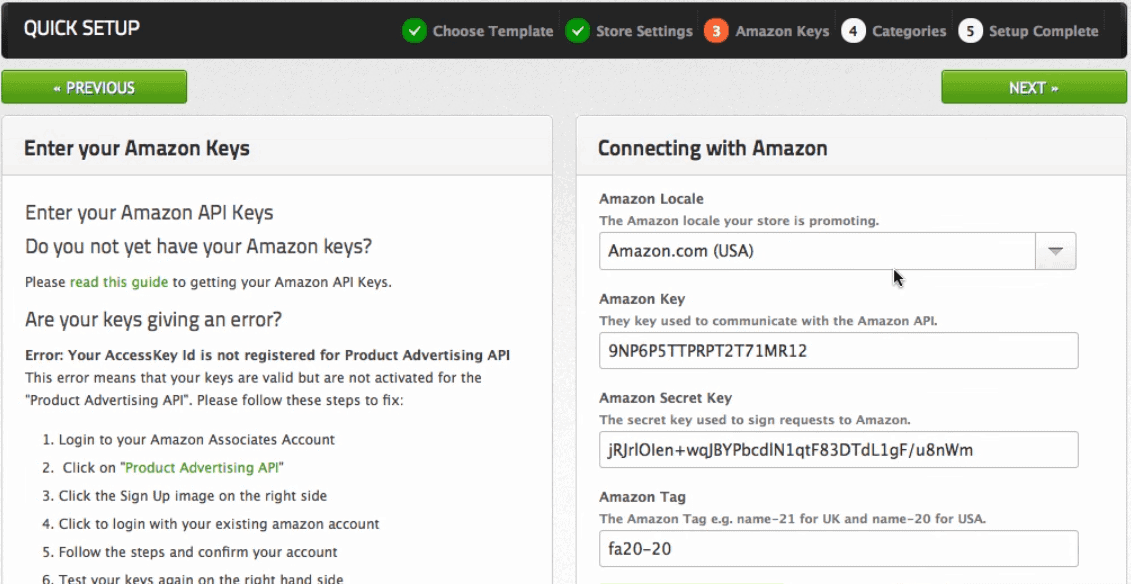Click step "Click to login with your existing amazon account"
The image size is (1131, 584).
[219, 524]
